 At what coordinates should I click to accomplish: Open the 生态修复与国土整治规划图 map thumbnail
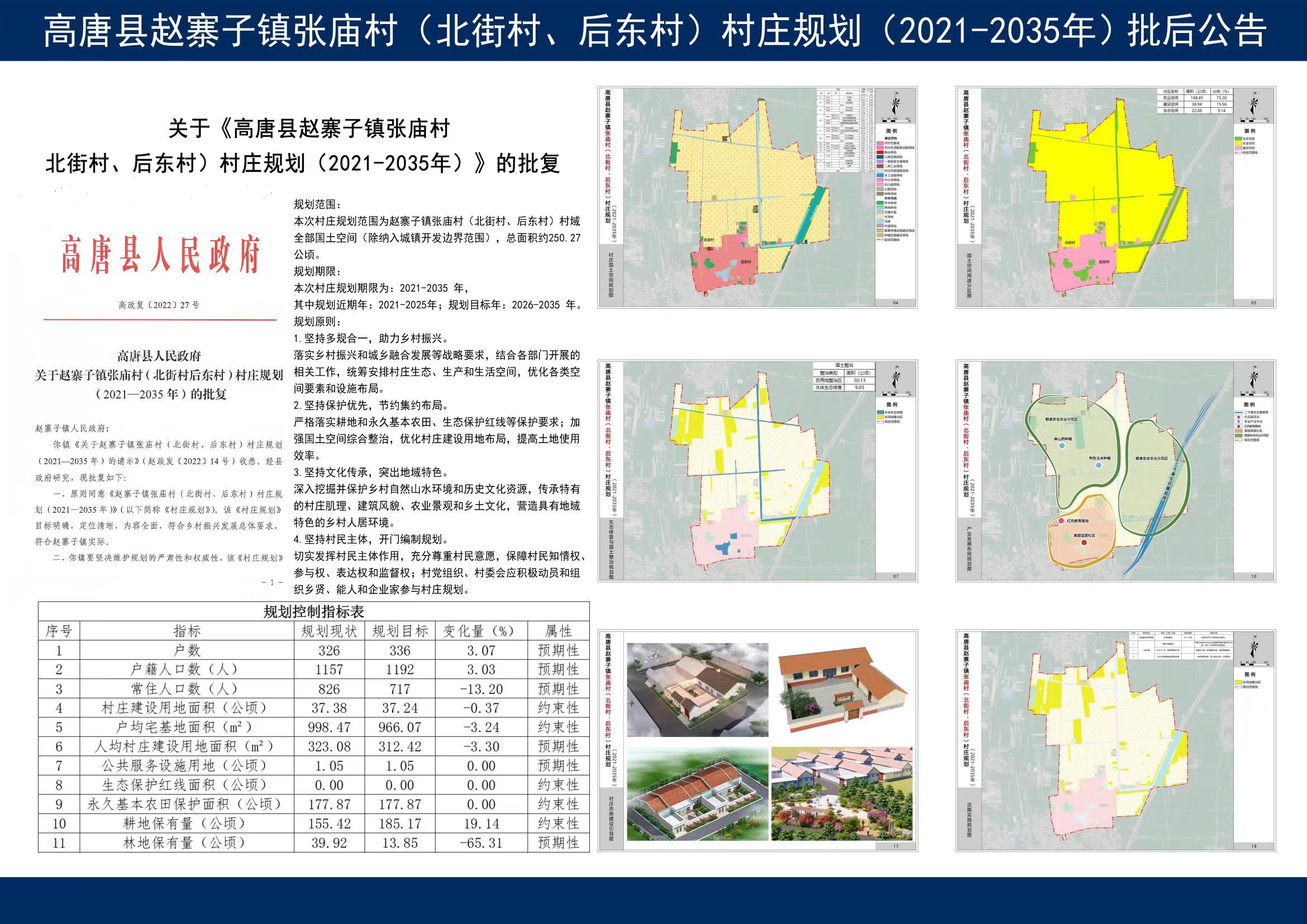(x=757, y=471)
